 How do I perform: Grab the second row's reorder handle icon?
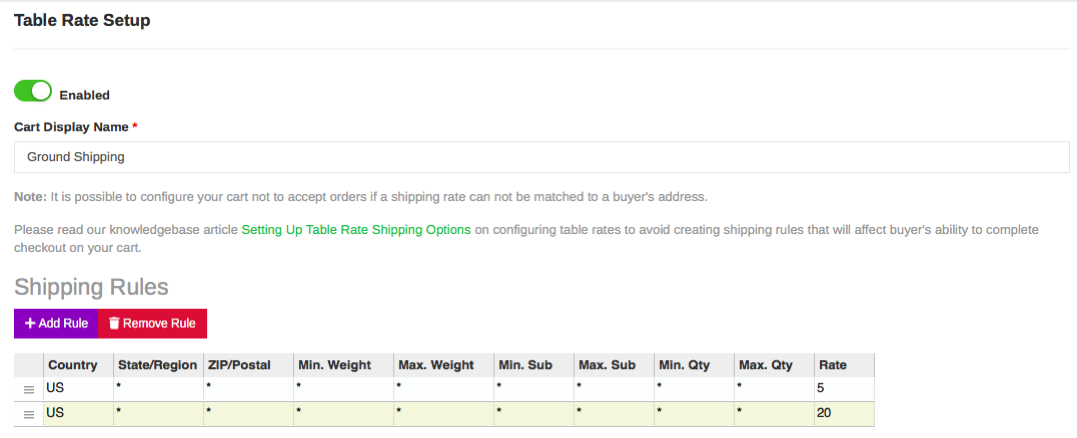point(29,415)
